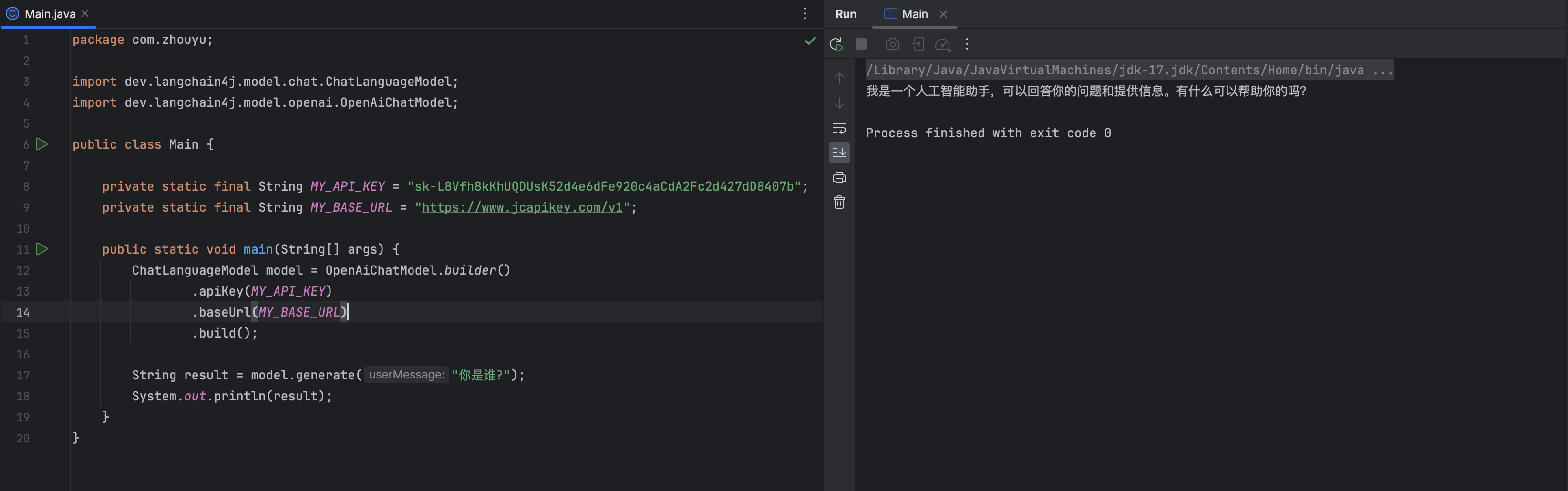Open editor tab options menu (three dots)
This screenshot has height=491, width=1568.
[805, 13]
